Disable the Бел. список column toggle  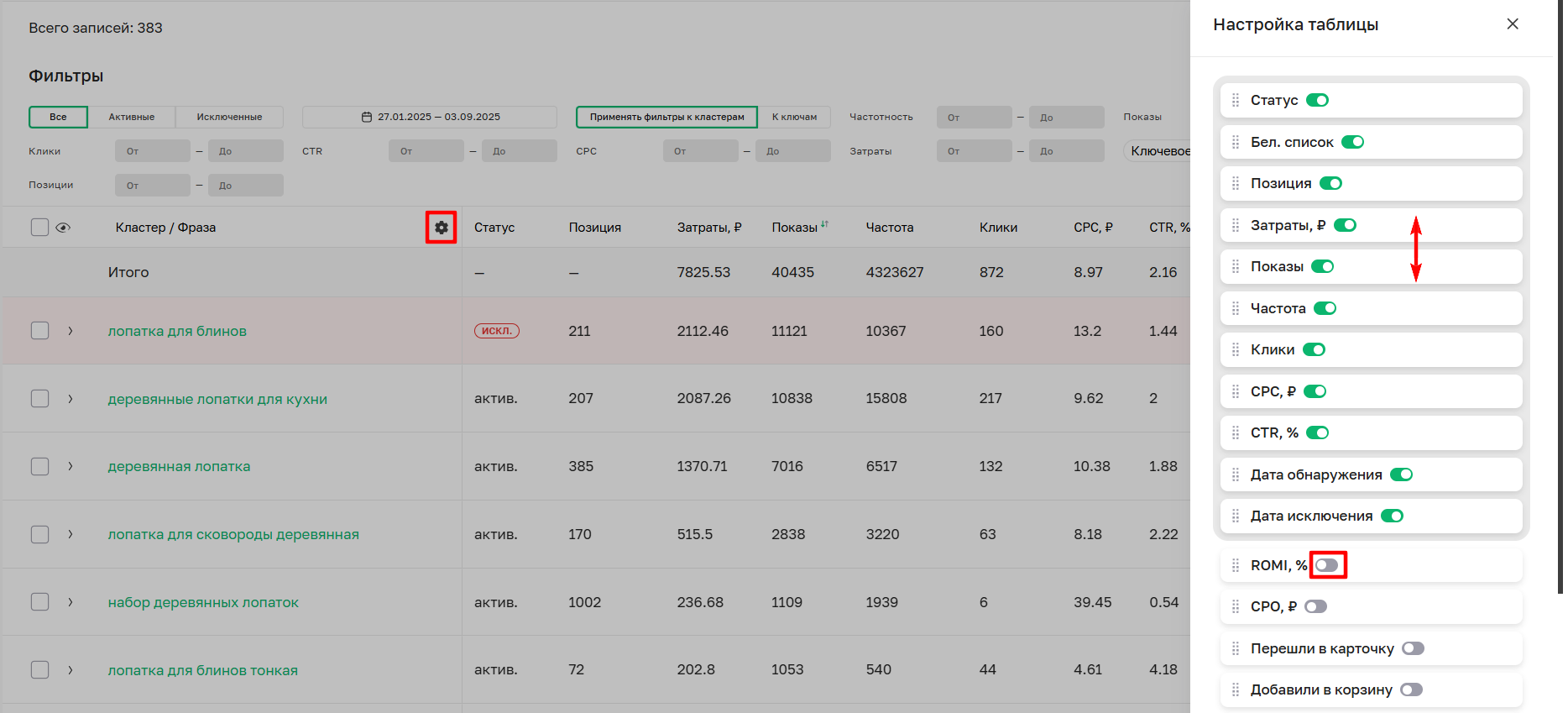click(1352, 142)
